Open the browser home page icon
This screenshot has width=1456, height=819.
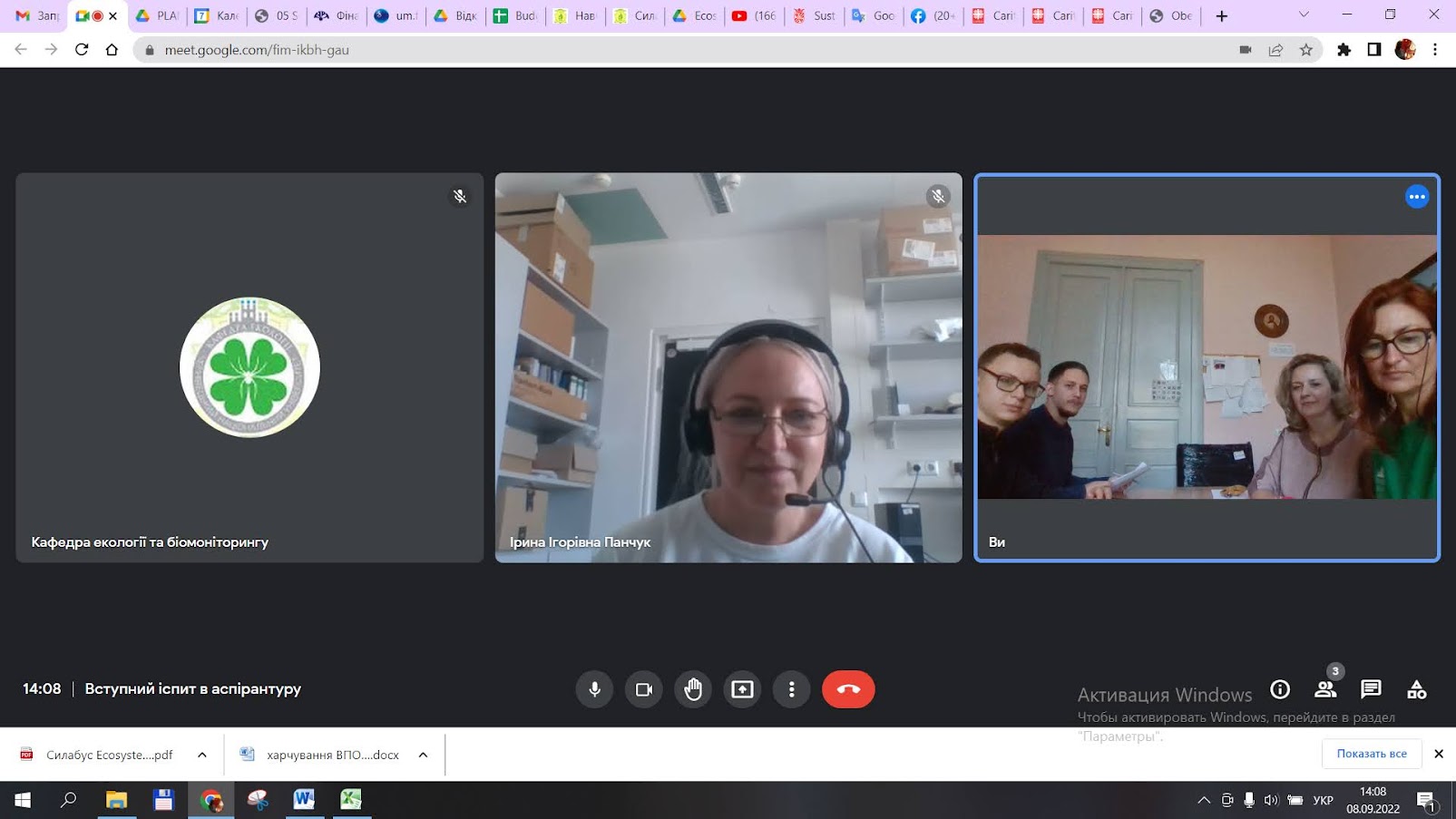(112, 50)
